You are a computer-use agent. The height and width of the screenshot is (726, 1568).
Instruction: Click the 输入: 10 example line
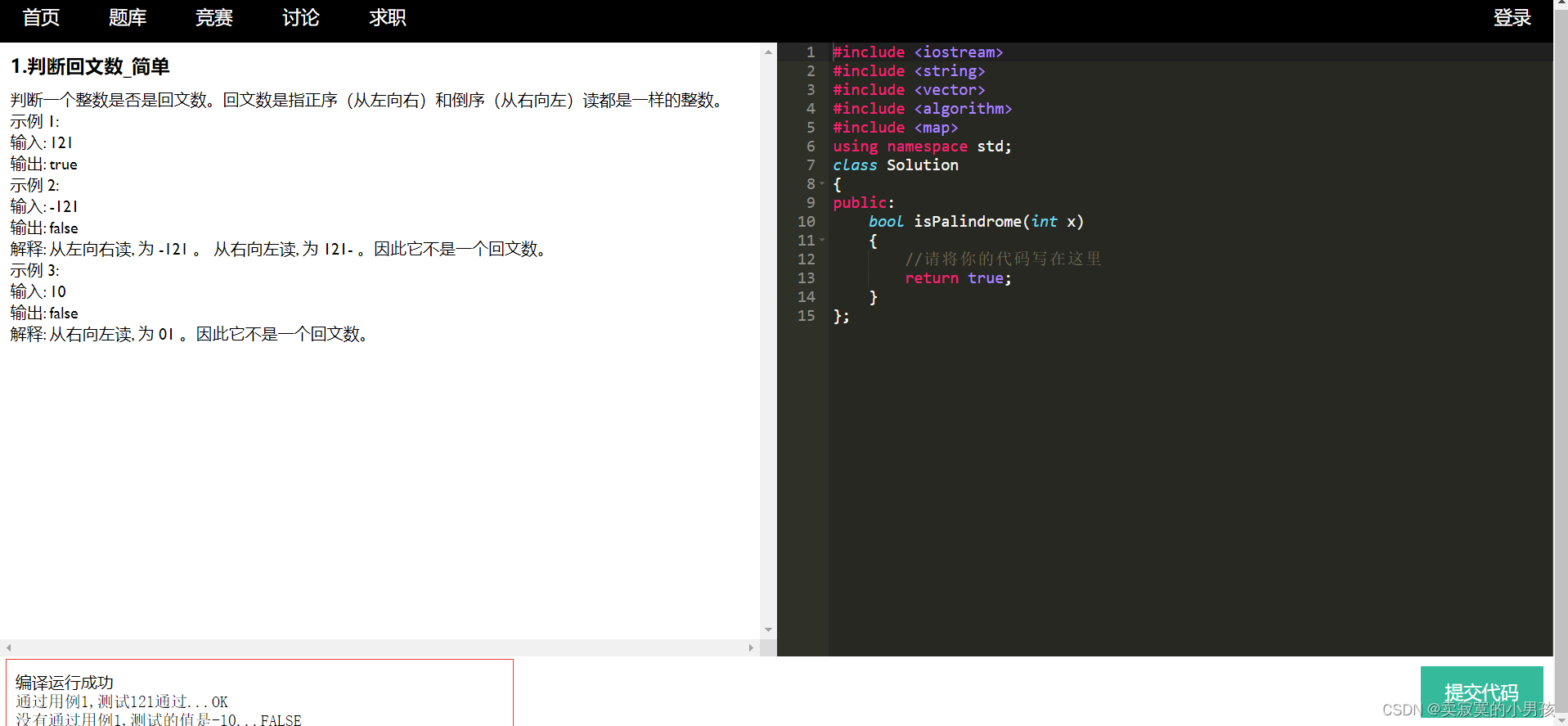(38, 291)
